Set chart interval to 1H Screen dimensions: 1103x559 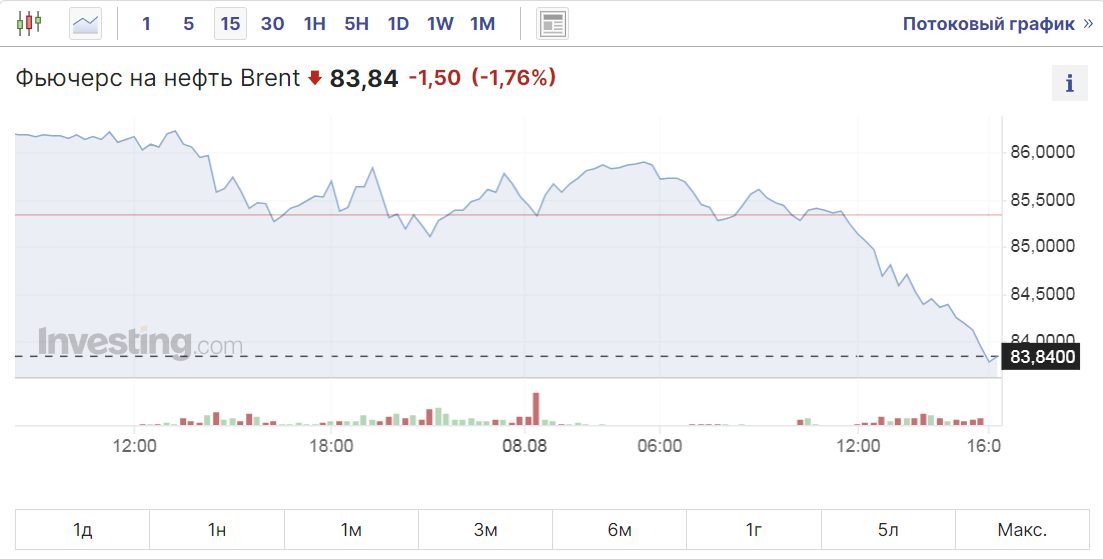(x=314, y=24)
